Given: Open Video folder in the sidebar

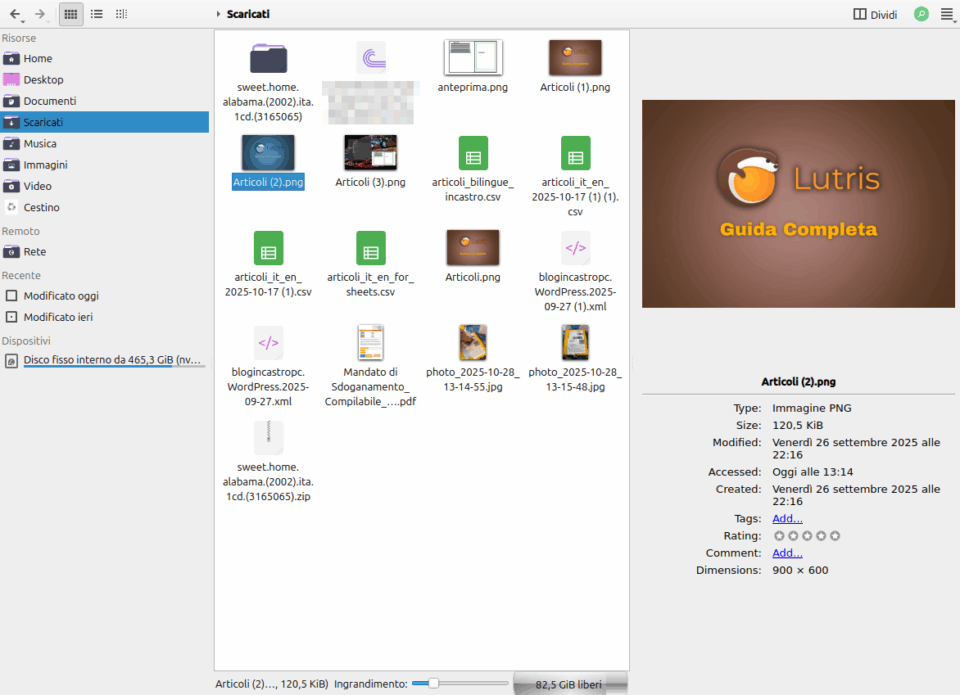Looking at the screenshot, I should point(104,186).
